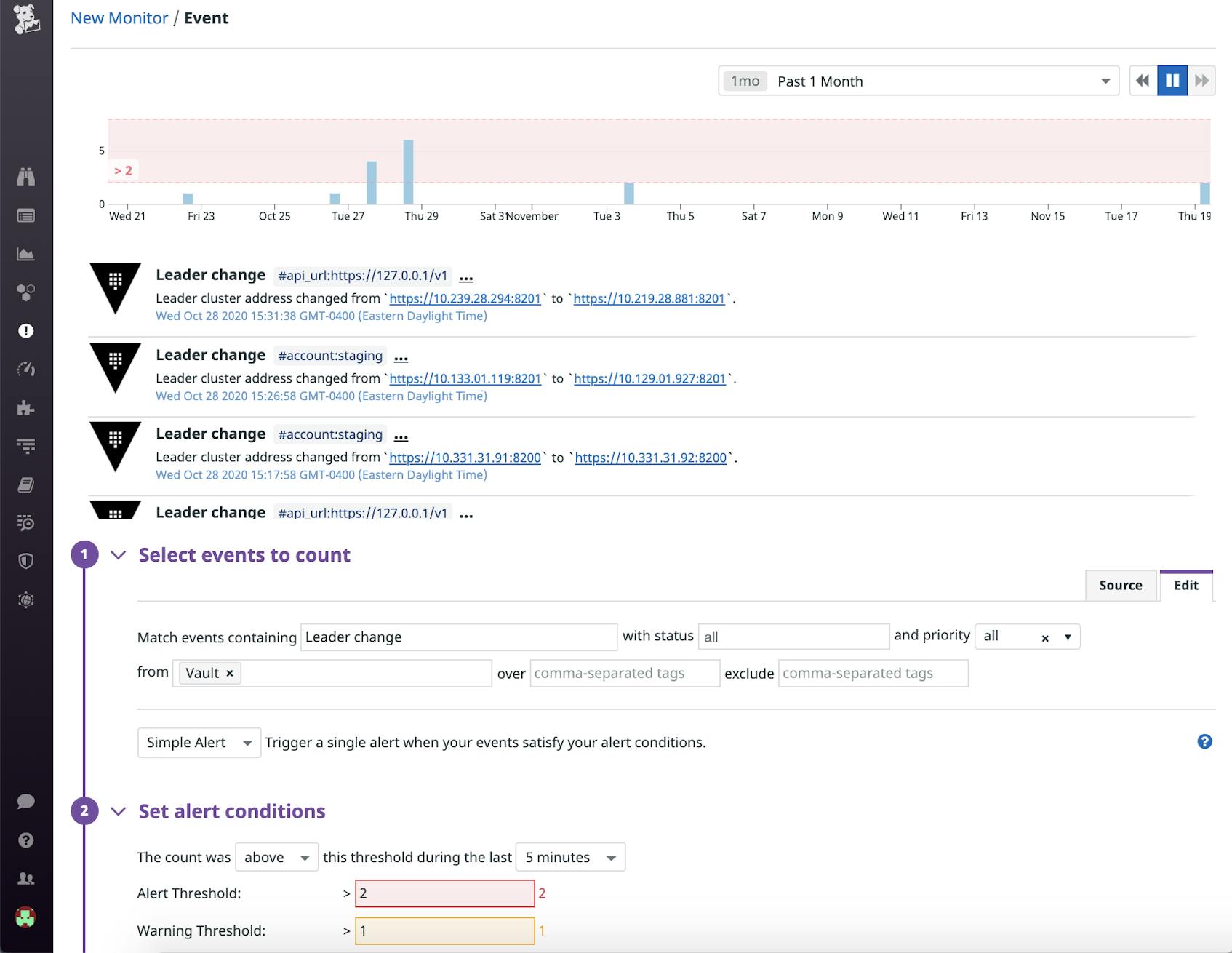Open the New Monitor breadcrumb link
The width and height of the screenshot is (1232, 953).
119,17
